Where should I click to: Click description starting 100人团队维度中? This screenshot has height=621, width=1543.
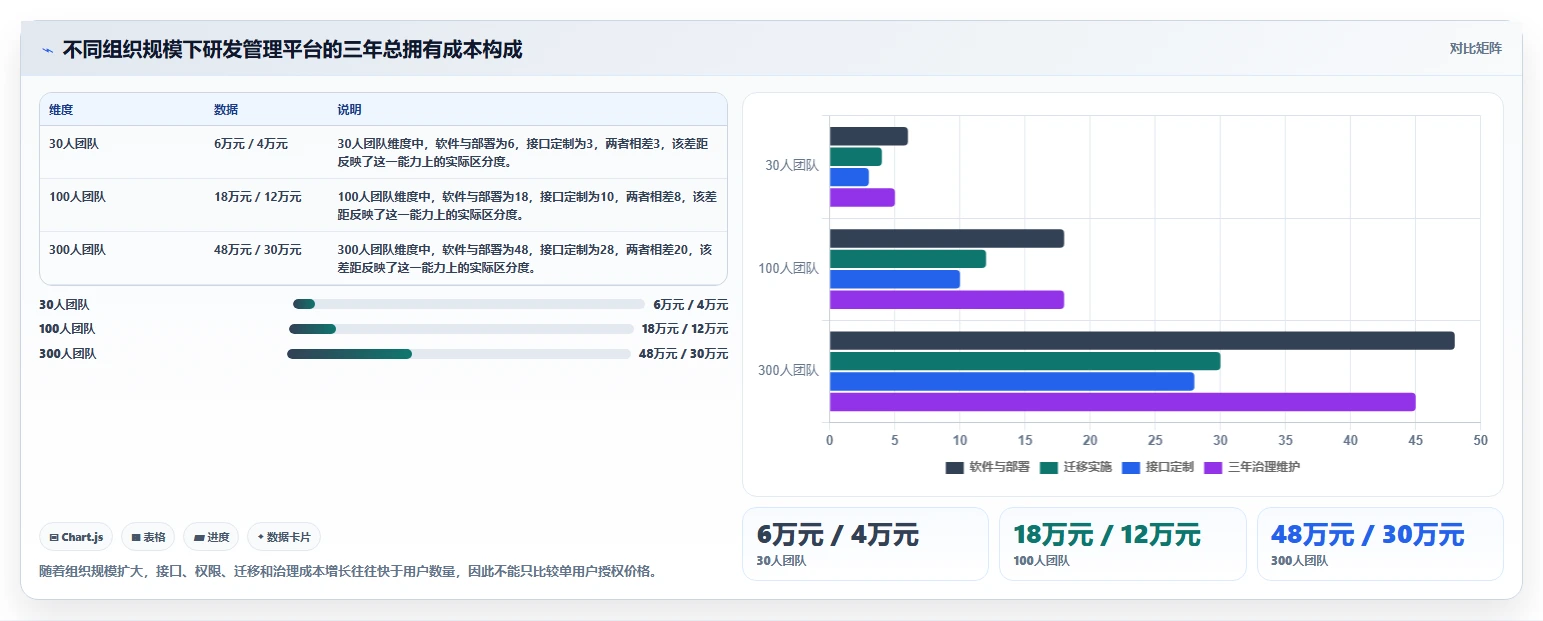(x=527, y=205)
